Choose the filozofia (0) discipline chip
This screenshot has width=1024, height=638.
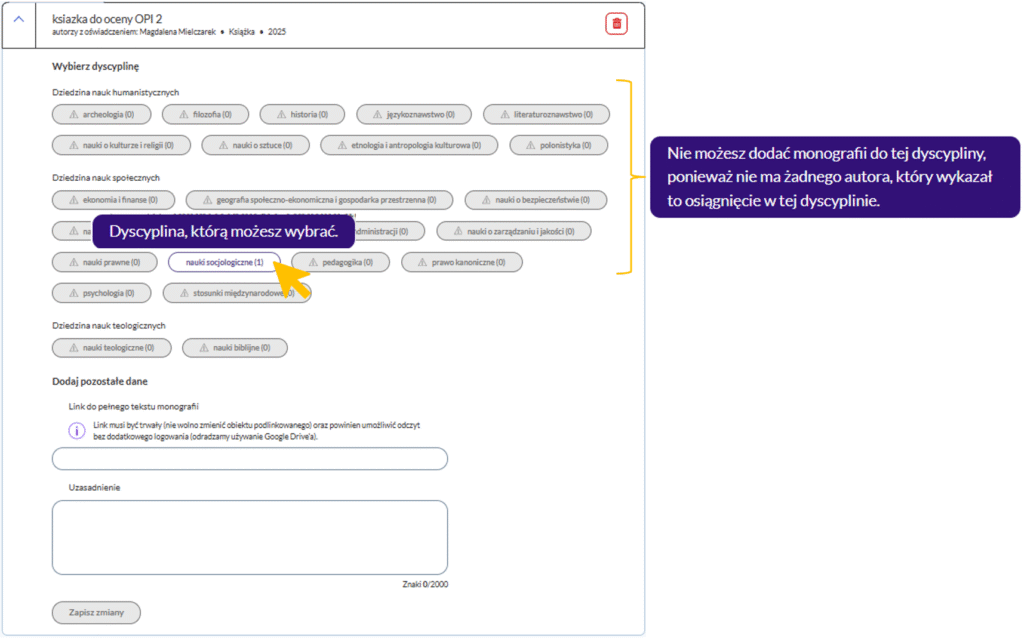coord(204,114)
